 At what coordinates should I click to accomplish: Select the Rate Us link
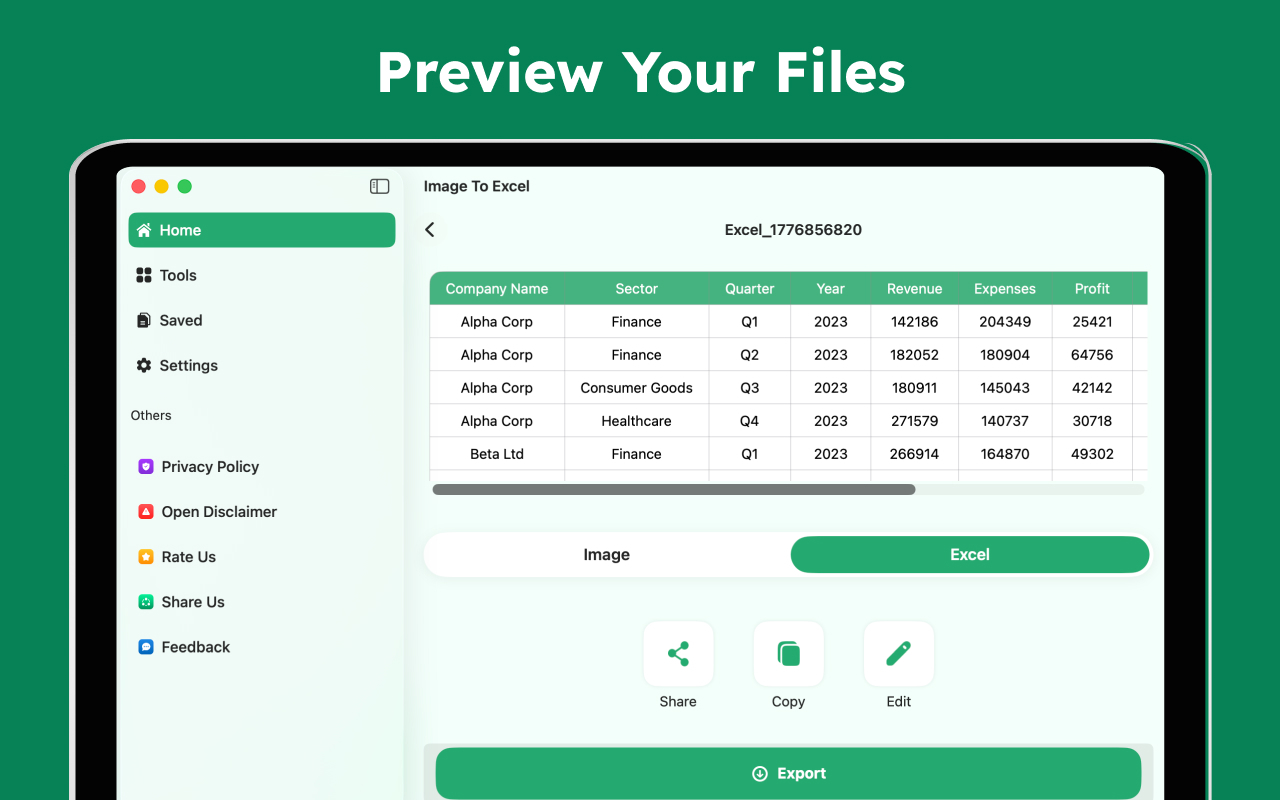189,556
